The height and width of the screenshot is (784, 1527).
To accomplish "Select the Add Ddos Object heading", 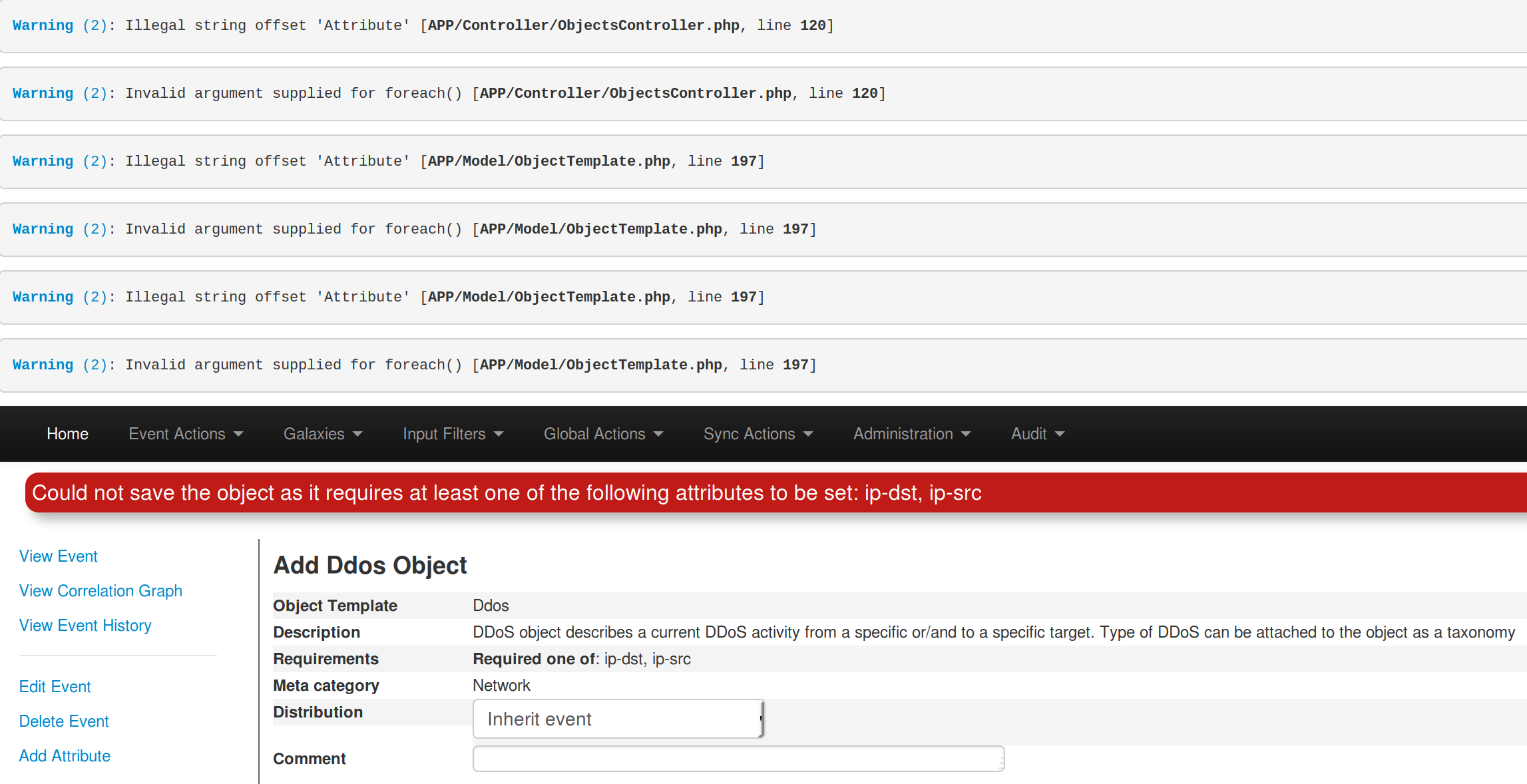I will tap(370, 565).
